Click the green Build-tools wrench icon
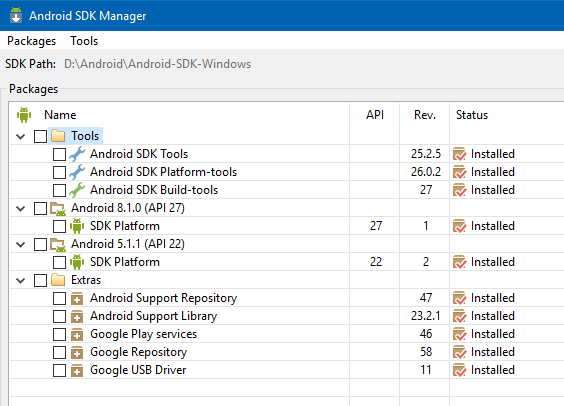Screen dimensions: 564x406 [77, 190]
